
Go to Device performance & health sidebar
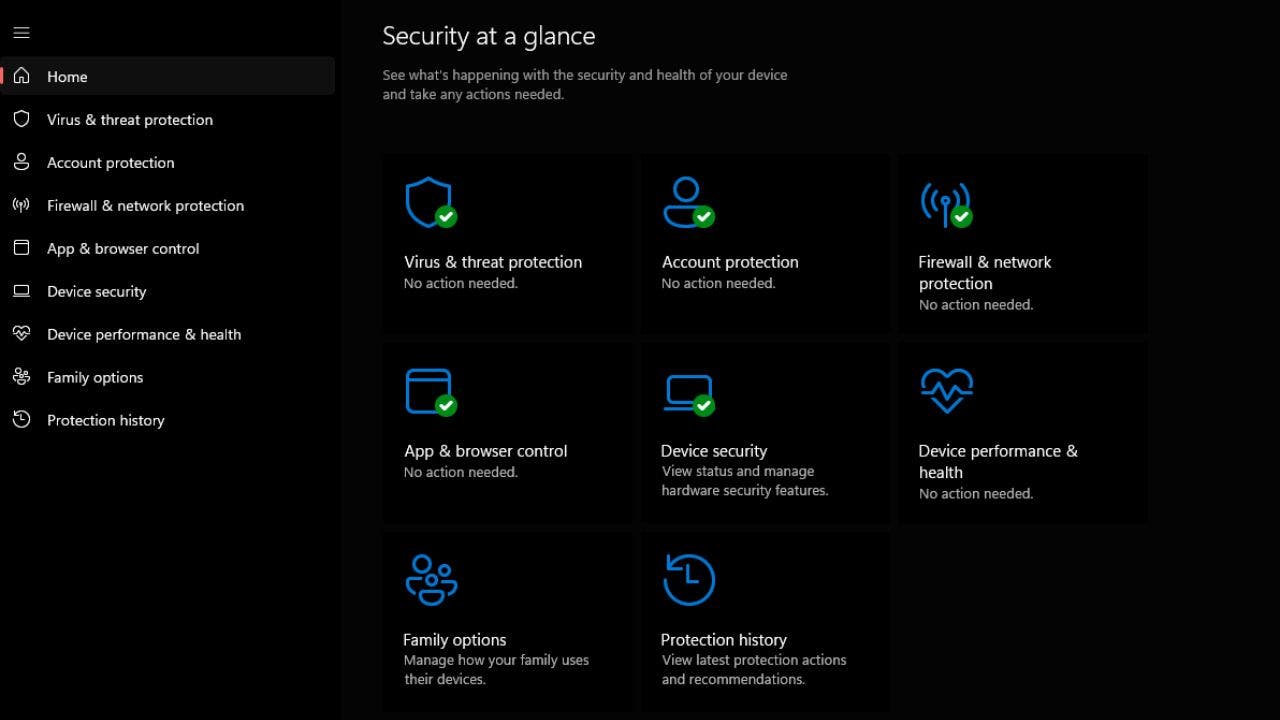[143, 334]
